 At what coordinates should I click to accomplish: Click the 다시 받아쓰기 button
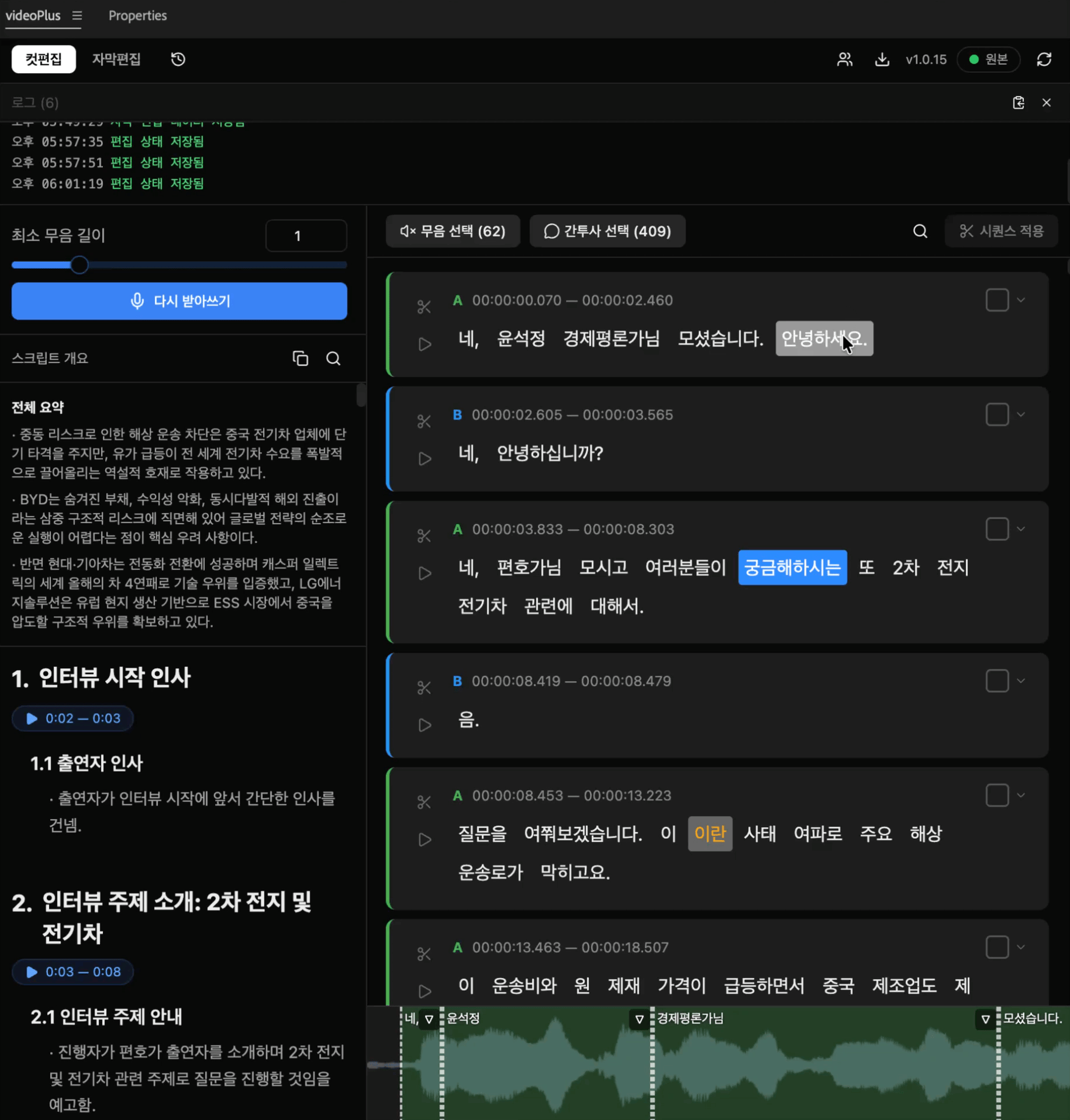(180, 301)
